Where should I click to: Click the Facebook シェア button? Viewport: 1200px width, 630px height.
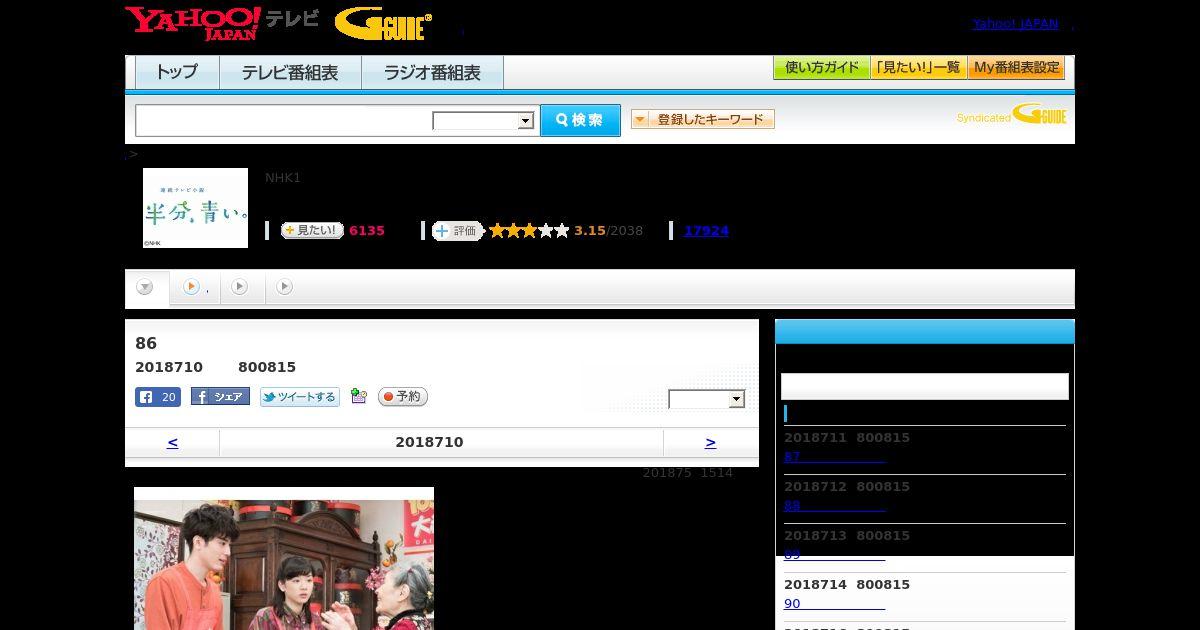[x=220, y=397]
